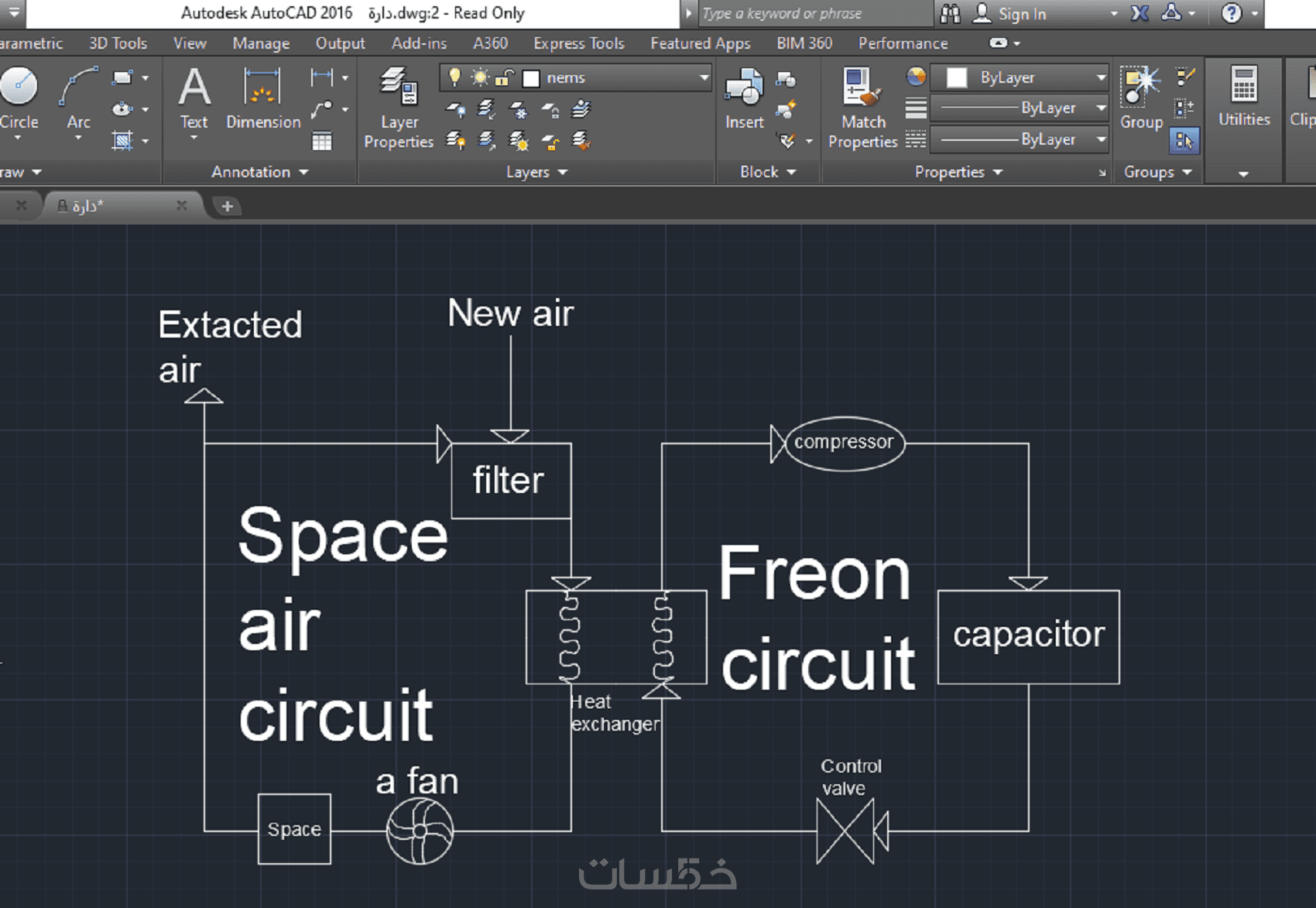Click the layer Match icon with brush
The height and width of the screenshot is (908, 1316).
pos(581,141)
